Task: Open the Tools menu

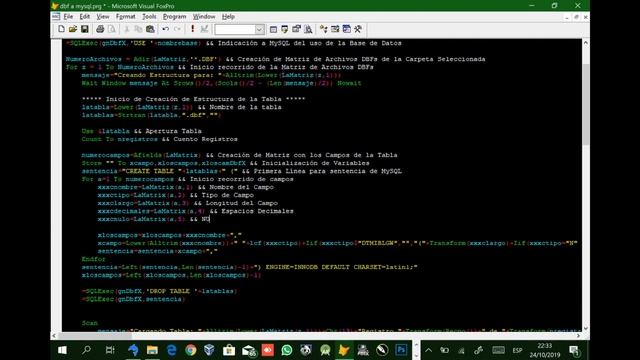Action: pyautogui.click(x=149, y=17)
